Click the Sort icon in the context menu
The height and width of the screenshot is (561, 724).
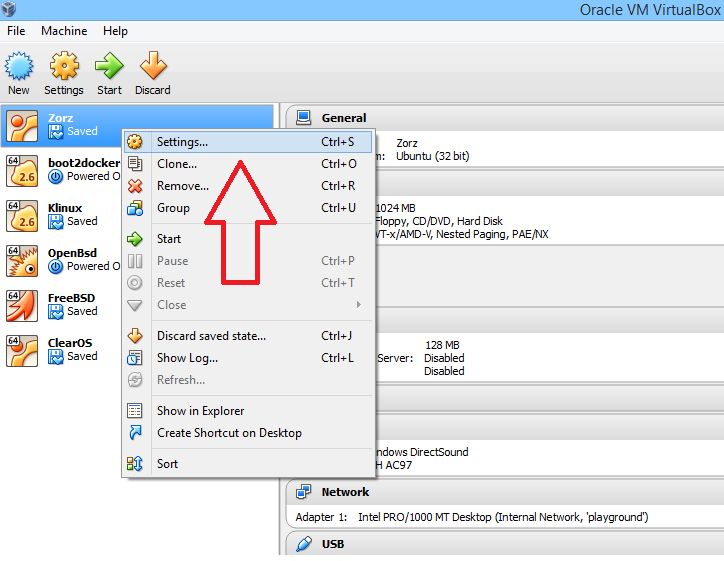coord(135,464)
